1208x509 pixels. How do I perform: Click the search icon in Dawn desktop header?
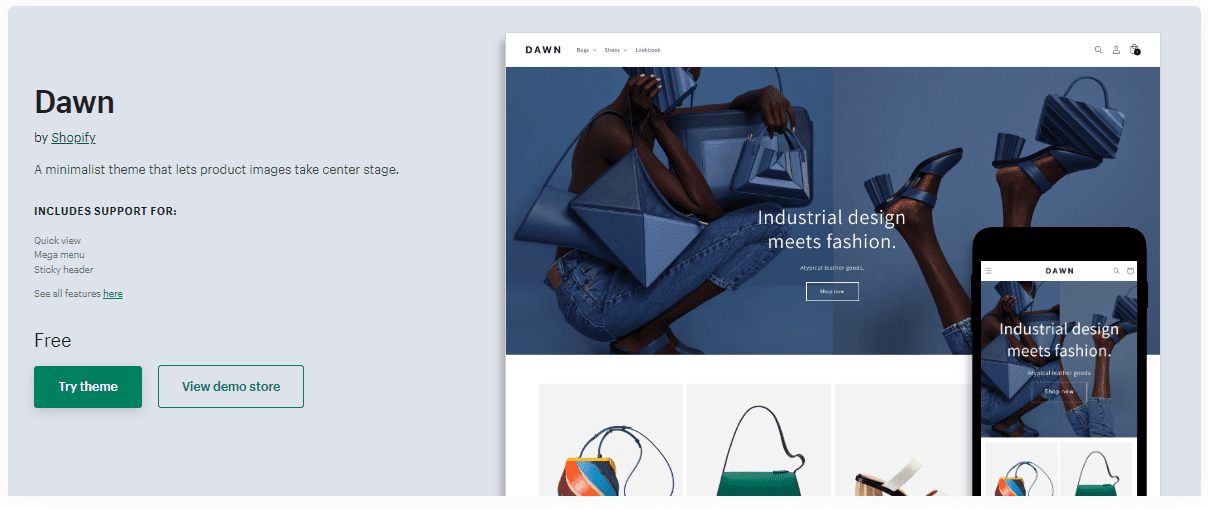[1098, 49]
